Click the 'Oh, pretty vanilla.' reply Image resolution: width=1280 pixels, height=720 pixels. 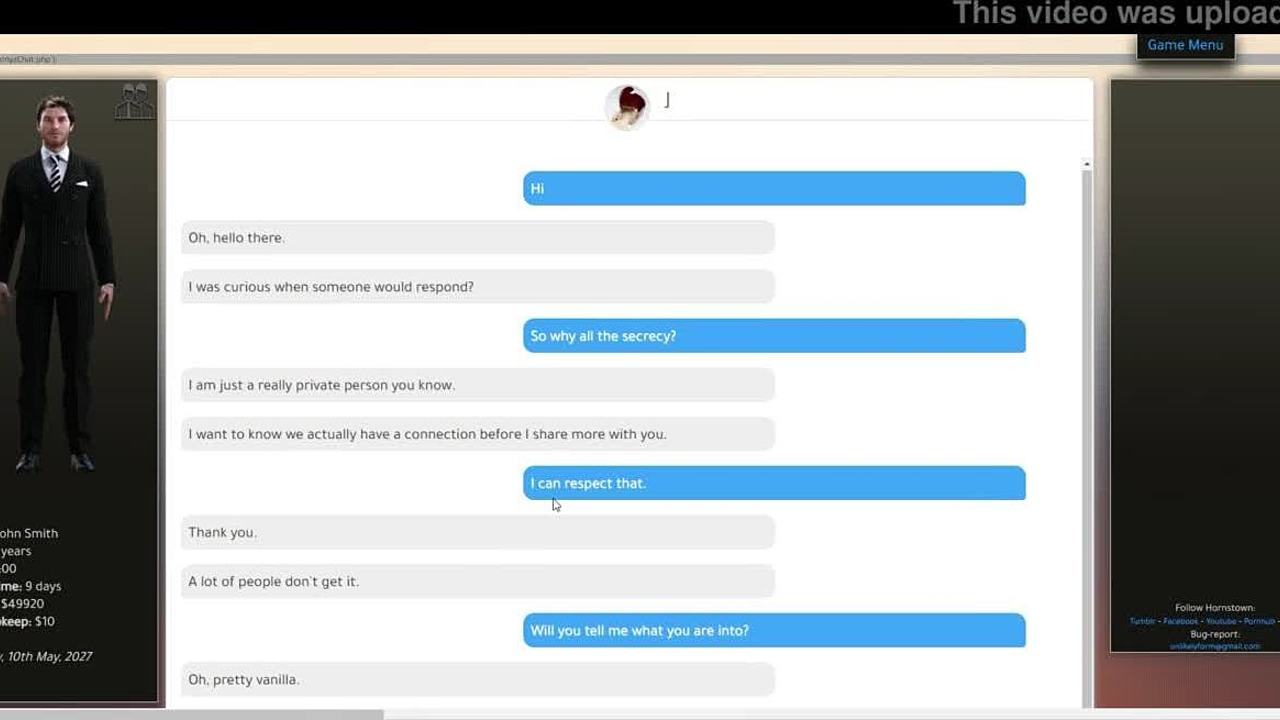coord(478,679)
